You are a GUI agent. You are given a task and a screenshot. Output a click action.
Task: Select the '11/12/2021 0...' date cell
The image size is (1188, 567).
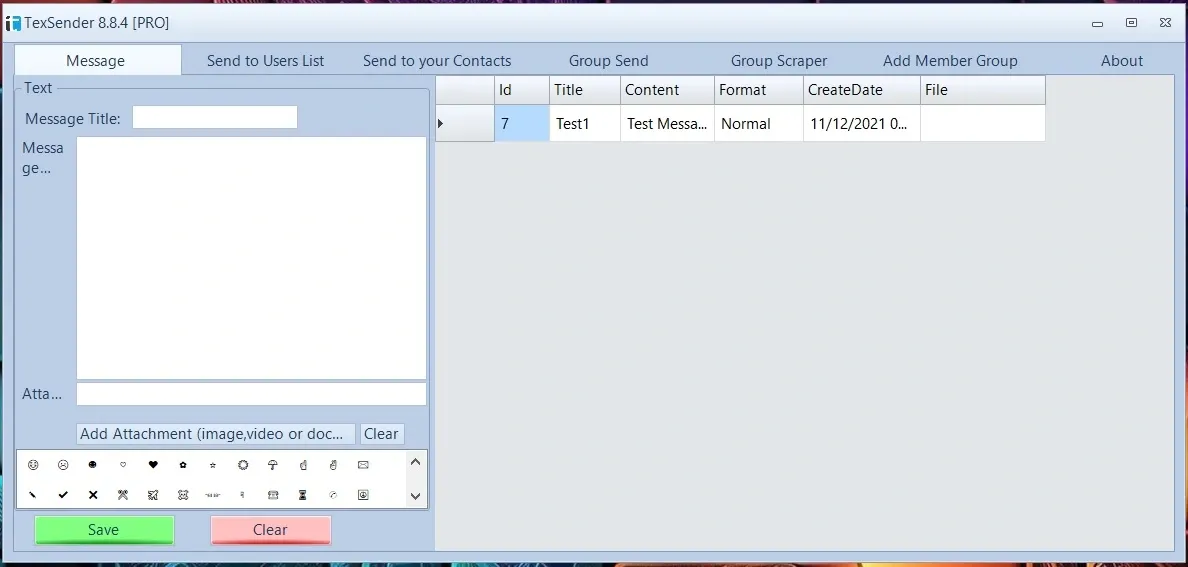tap(862, 123)
